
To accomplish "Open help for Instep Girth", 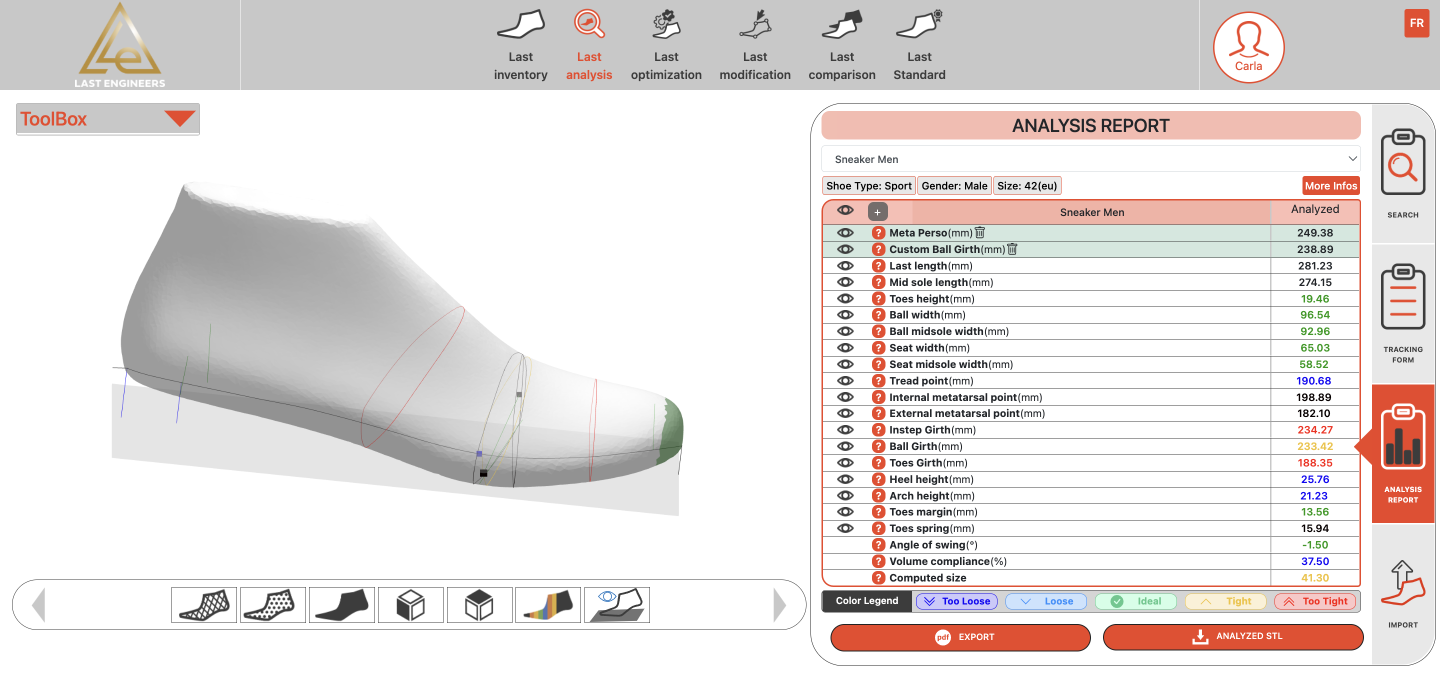I will [x=878, y=430].
